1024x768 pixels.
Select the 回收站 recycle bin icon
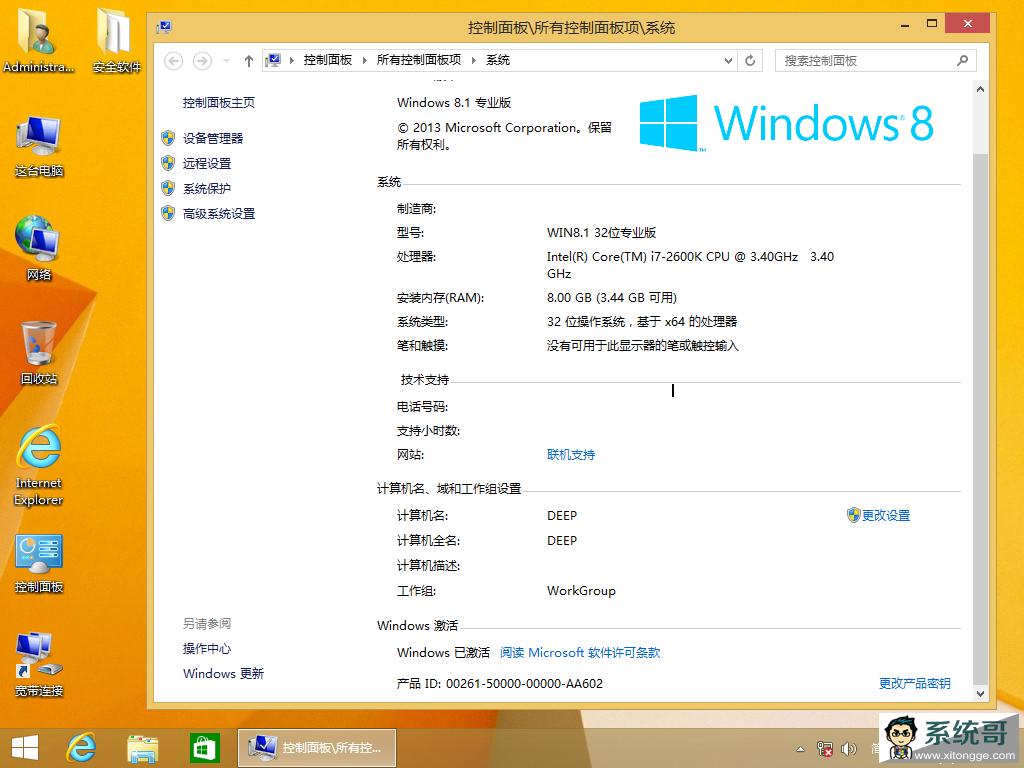coord(39,353)
